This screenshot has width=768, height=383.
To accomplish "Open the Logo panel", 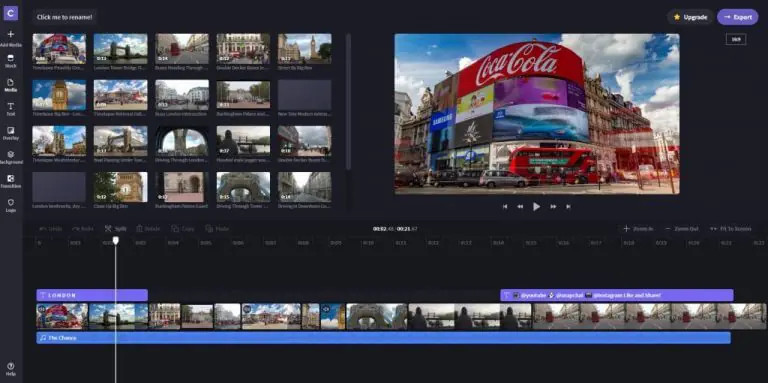I will (x=11, y=205).
